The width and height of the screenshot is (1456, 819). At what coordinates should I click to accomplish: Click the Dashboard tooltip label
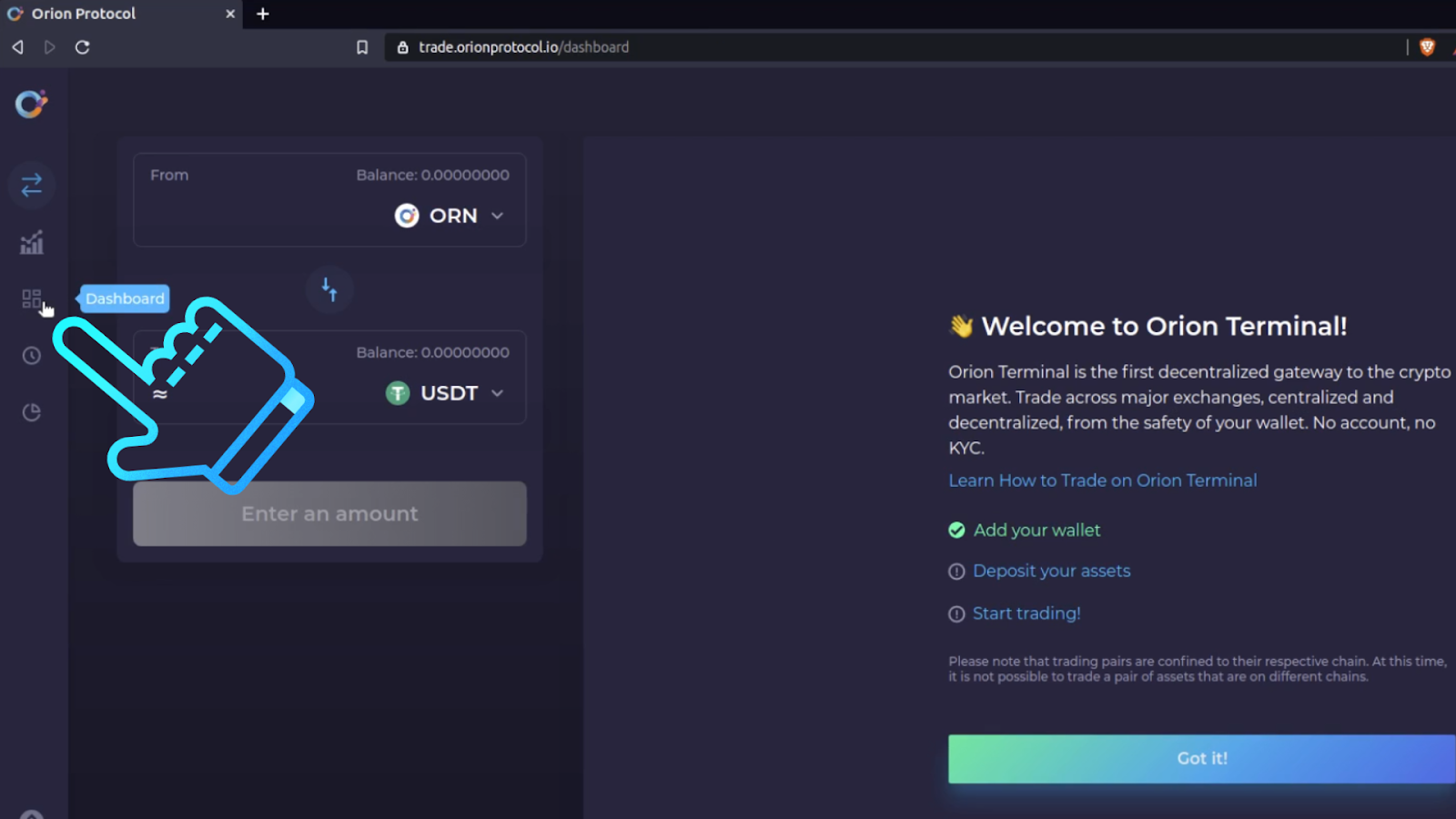125,298
